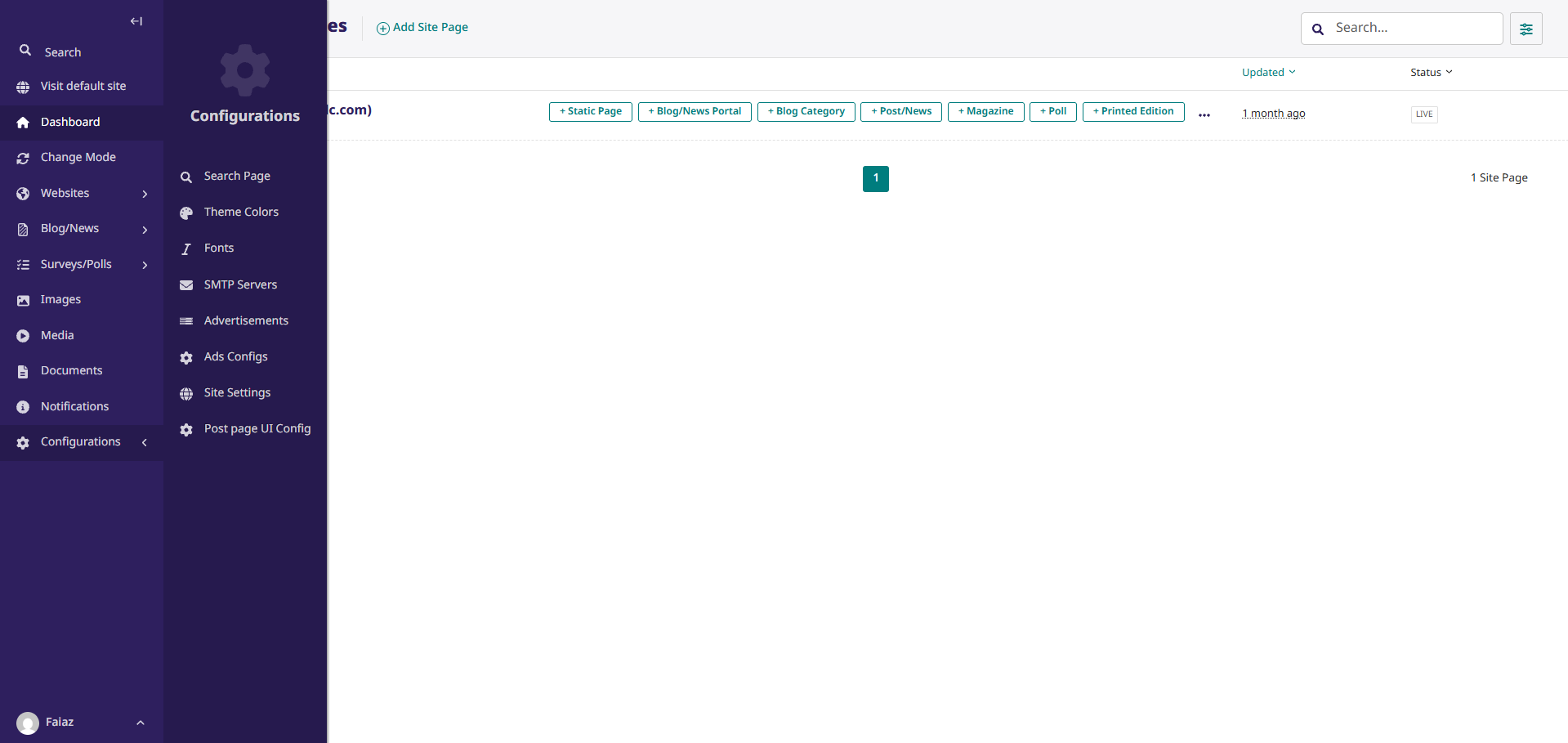Click the Search magnifier icon in sidebar
This screenshot has height=743, width=1568.
click(x=25, y=51)
